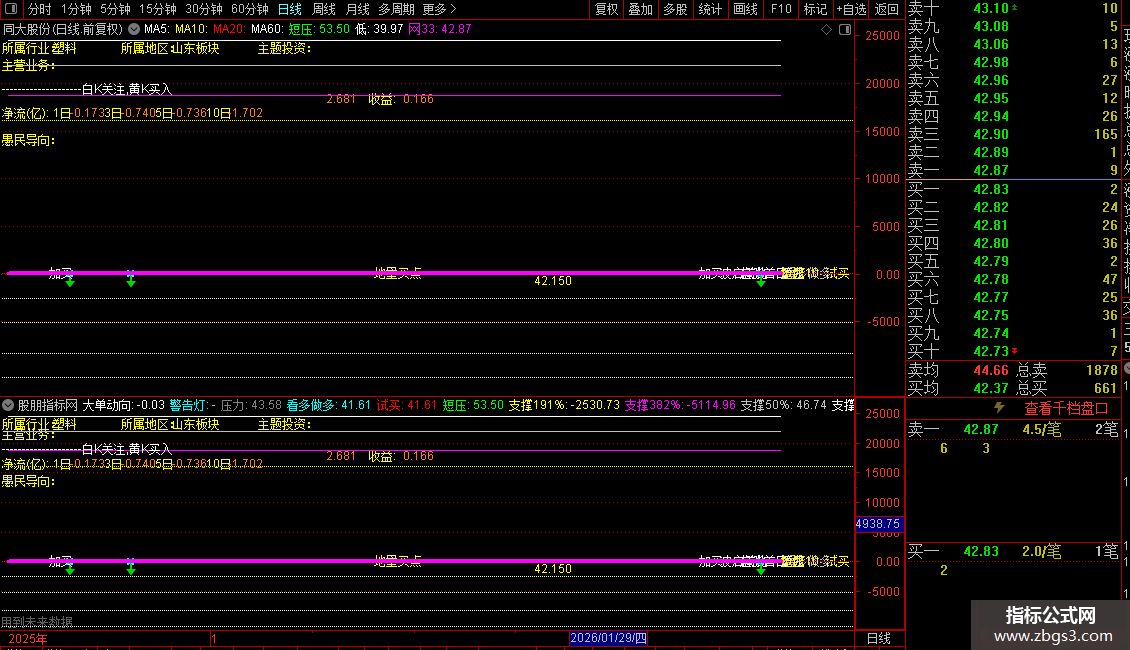Screen dimensions: 1130x650
Task: Click the 标记 mark button
Action: point(815,9)
